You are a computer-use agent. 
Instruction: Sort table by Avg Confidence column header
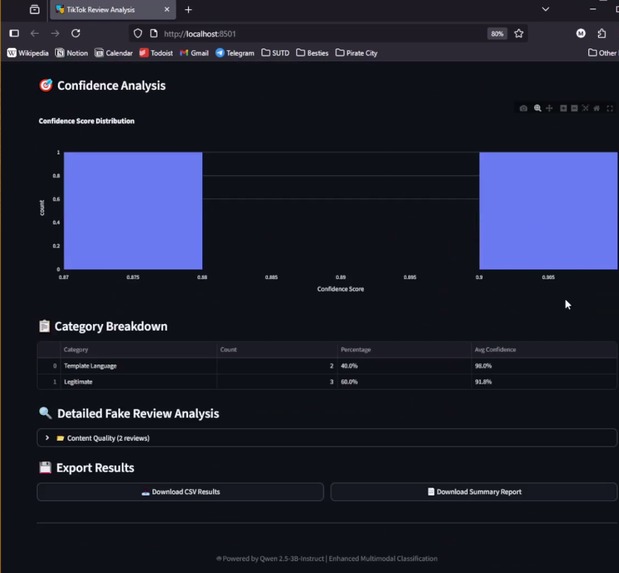click(x=544, y=350)
